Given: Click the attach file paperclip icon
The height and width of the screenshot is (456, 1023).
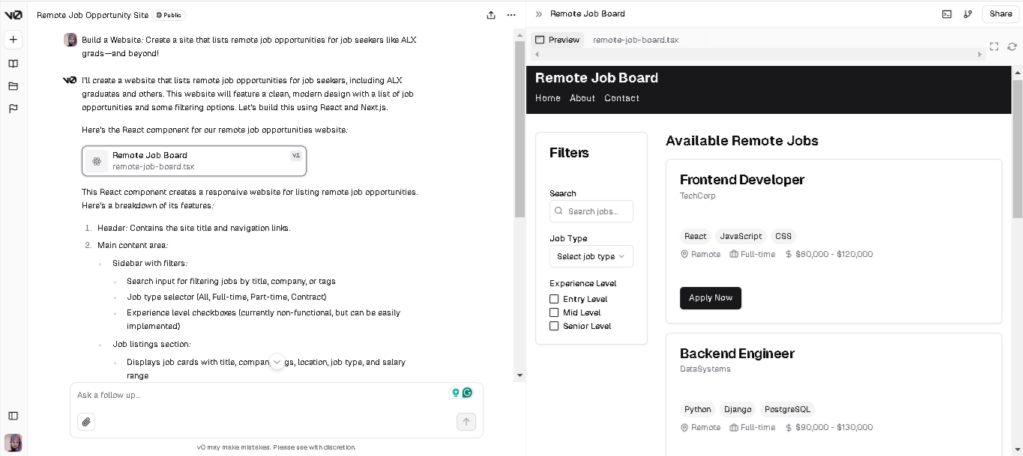Looking at the screenshot, I should pos(87,422).
